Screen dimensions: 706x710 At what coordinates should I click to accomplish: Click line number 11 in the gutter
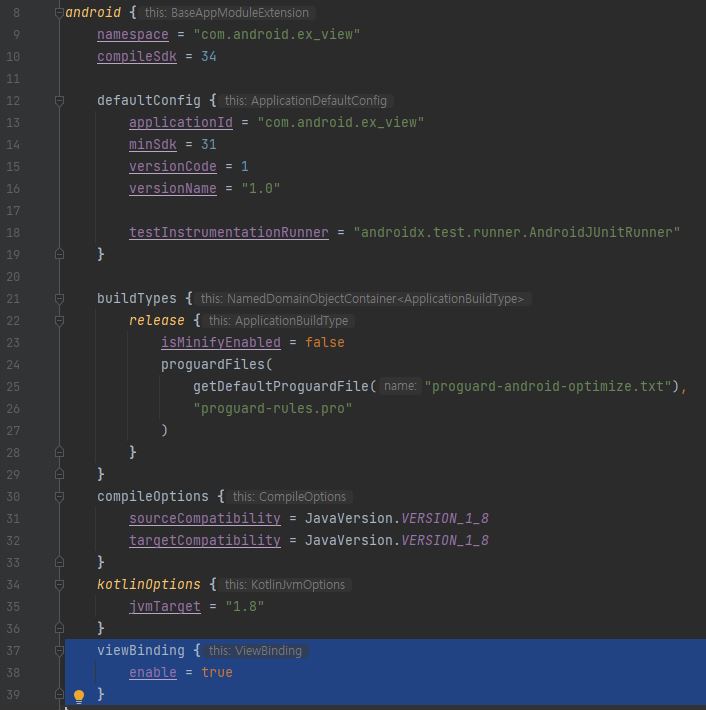coord(13,79)
